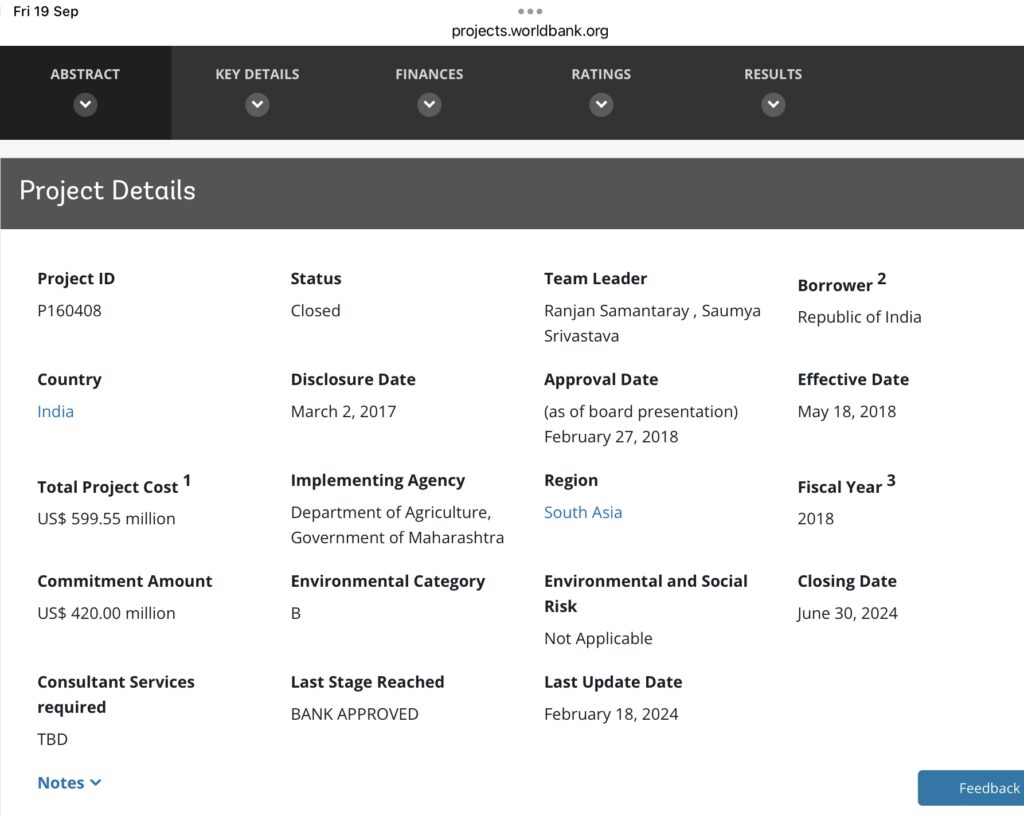The width and height of the screenshot is (1024, 816).
Task: Click the Project ID value P160408
Action: tap(69, 310)
